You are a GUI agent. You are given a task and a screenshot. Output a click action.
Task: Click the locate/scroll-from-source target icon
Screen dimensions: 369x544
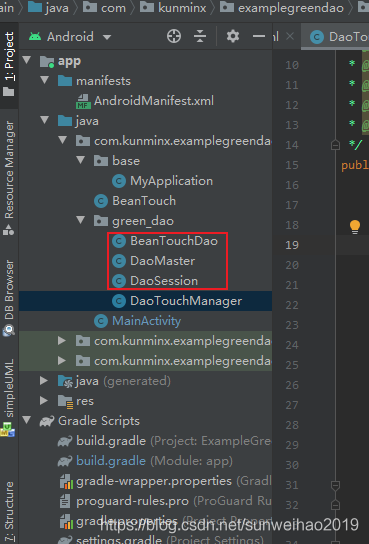(x=174, y=36)
